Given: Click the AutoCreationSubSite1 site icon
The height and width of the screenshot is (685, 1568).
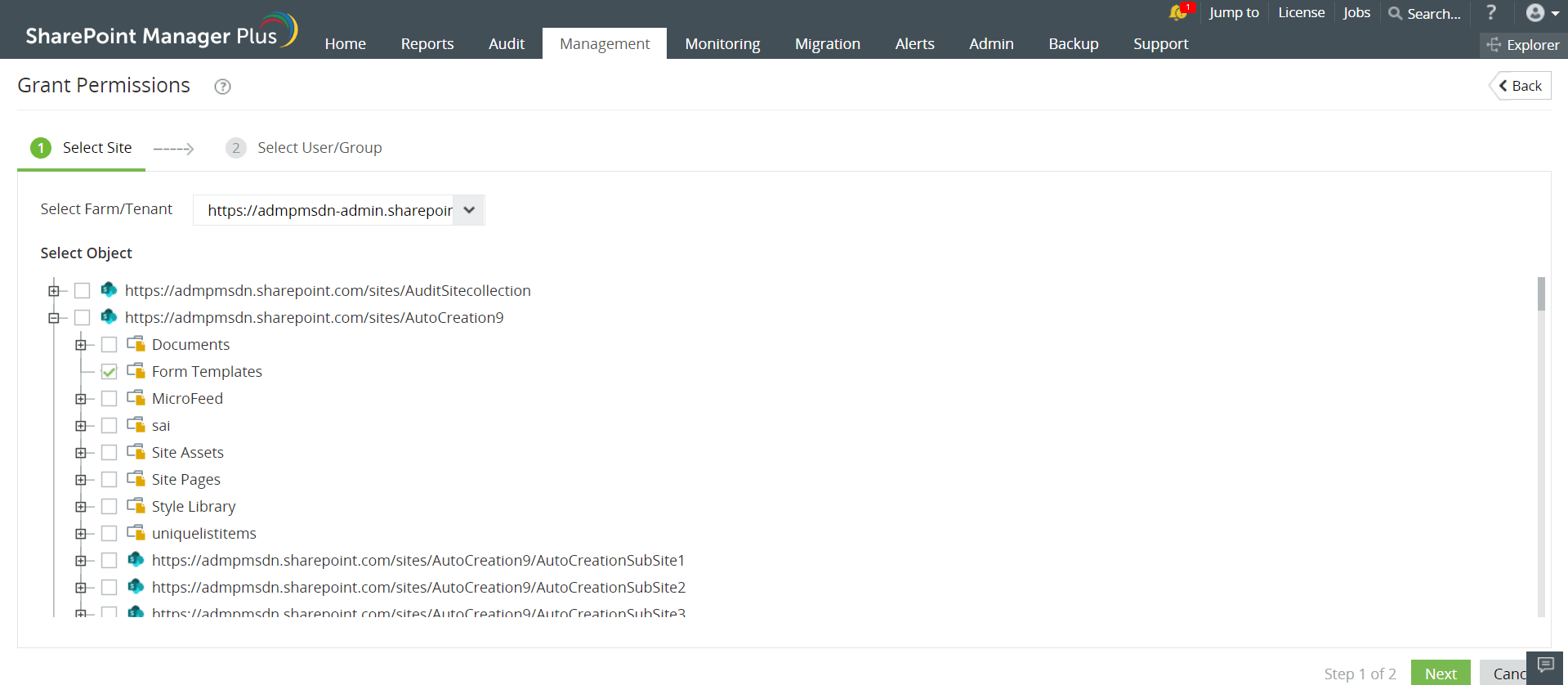Looking at the screenshot, I should pyautogui.click(x=136, y=559).
